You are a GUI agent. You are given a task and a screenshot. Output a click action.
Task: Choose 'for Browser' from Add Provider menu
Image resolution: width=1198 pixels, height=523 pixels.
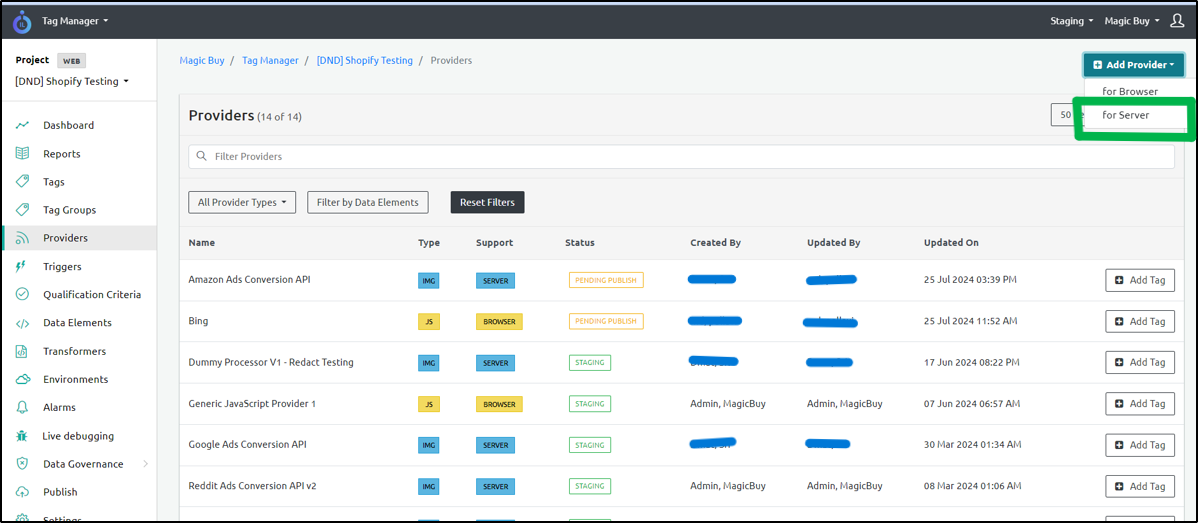pos(1130,91)
